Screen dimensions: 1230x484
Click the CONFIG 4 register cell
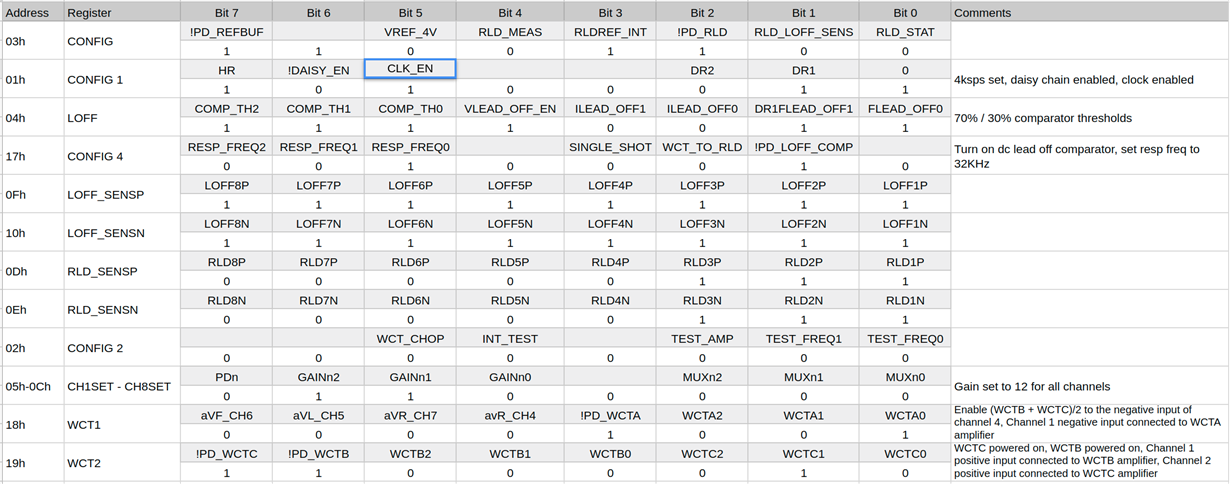[121, 156]
